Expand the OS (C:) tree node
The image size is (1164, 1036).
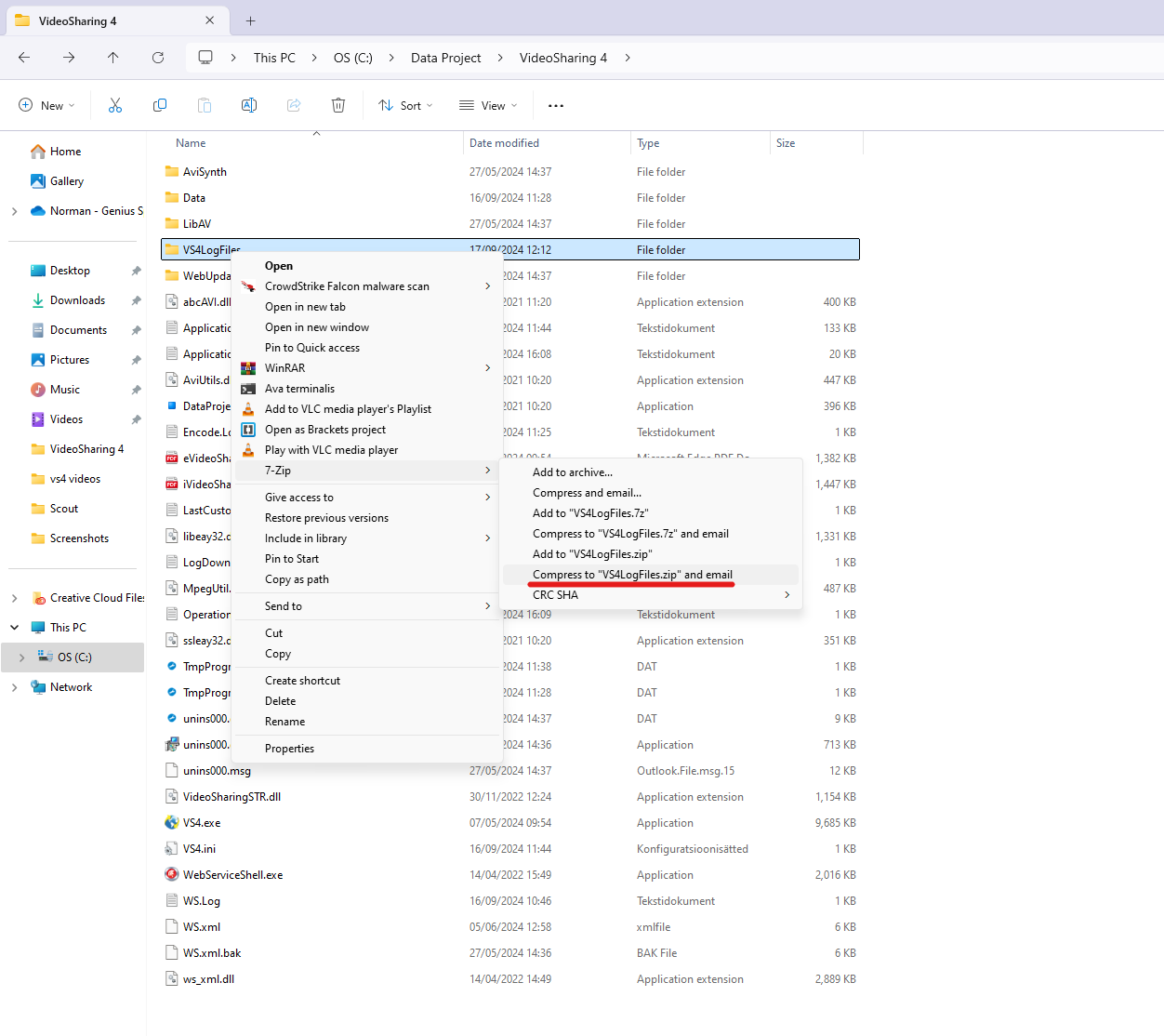(22, 657)
